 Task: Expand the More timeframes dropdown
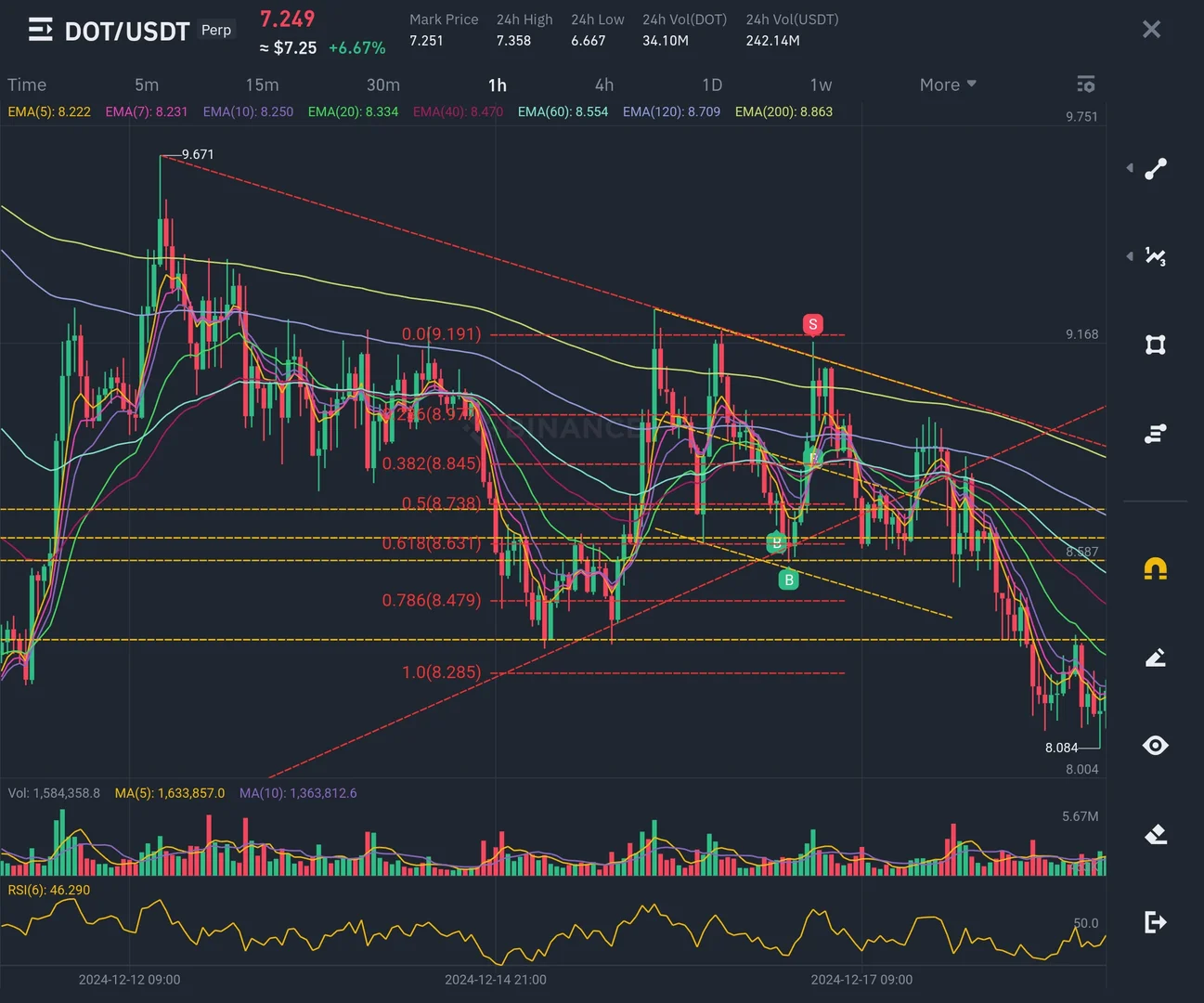click(x=948, y=85)
